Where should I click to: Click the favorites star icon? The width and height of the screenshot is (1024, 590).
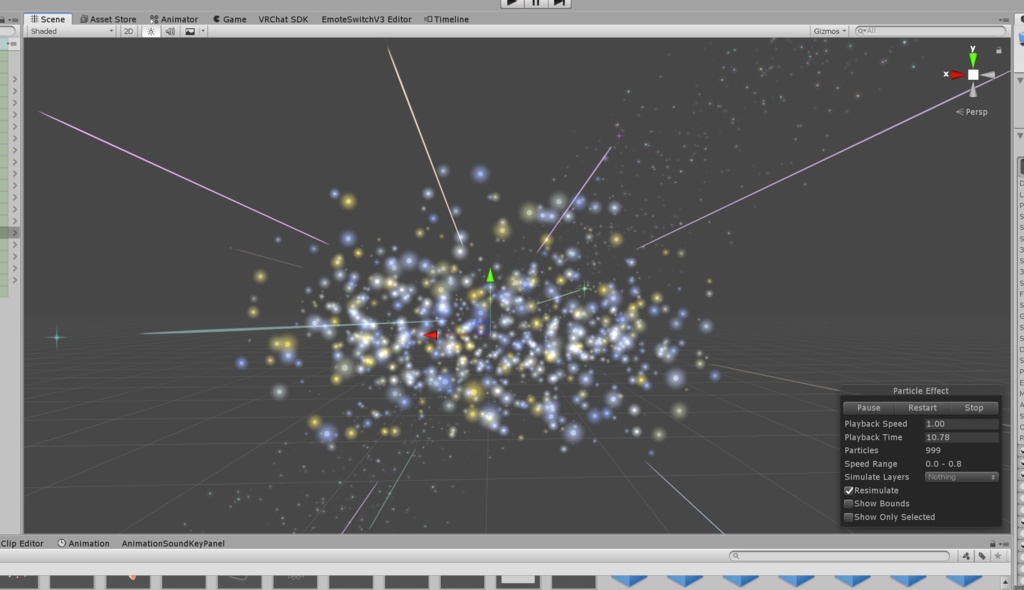998,556
